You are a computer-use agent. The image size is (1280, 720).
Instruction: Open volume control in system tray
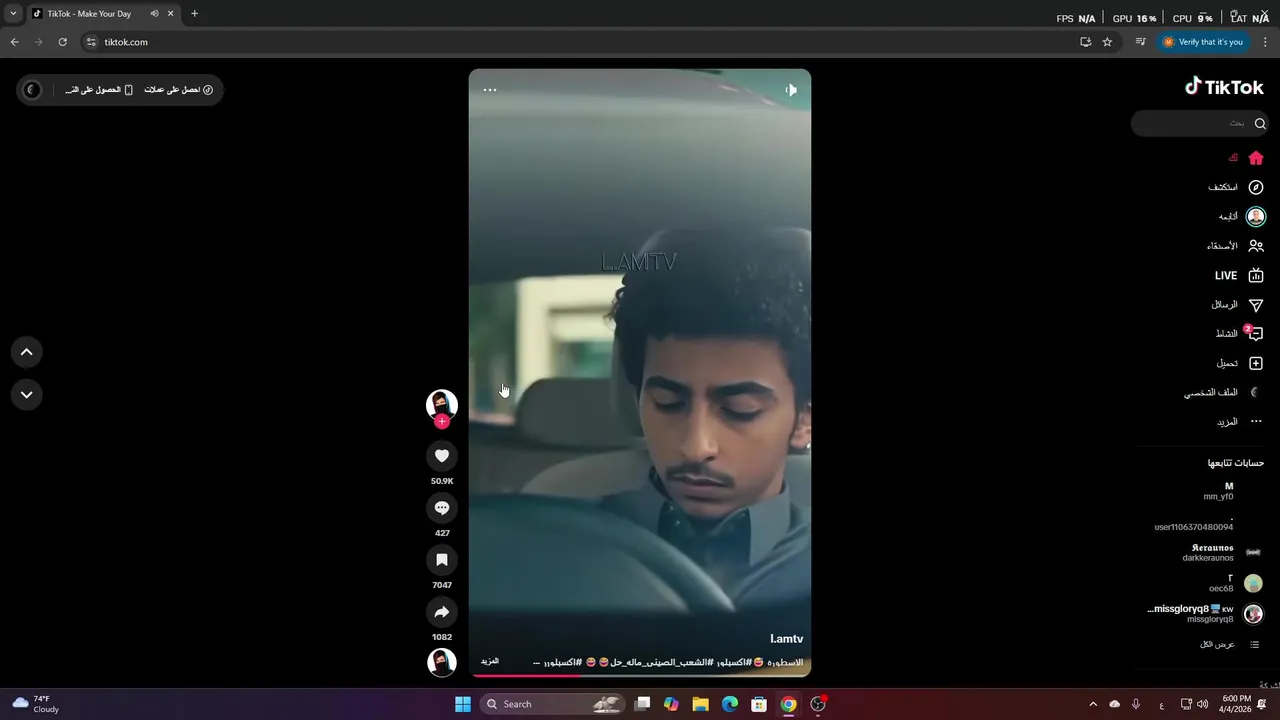[x=1203, y=704]
